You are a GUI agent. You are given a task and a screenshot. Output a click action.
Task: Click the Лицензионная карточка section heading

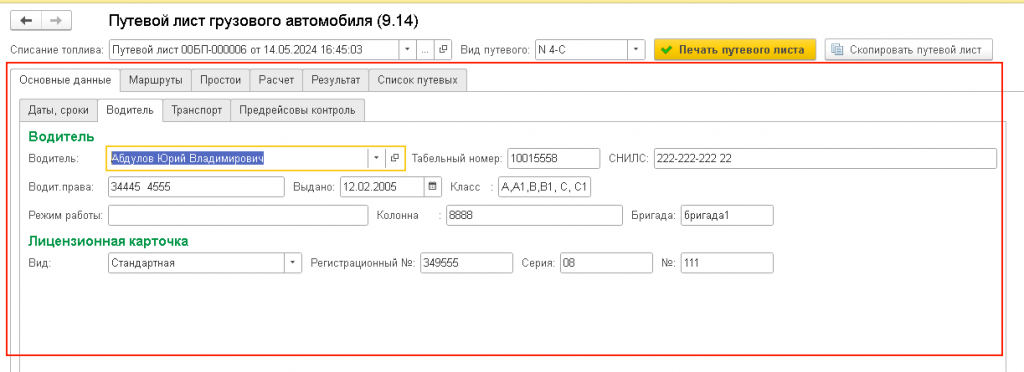tap(108, 241)
